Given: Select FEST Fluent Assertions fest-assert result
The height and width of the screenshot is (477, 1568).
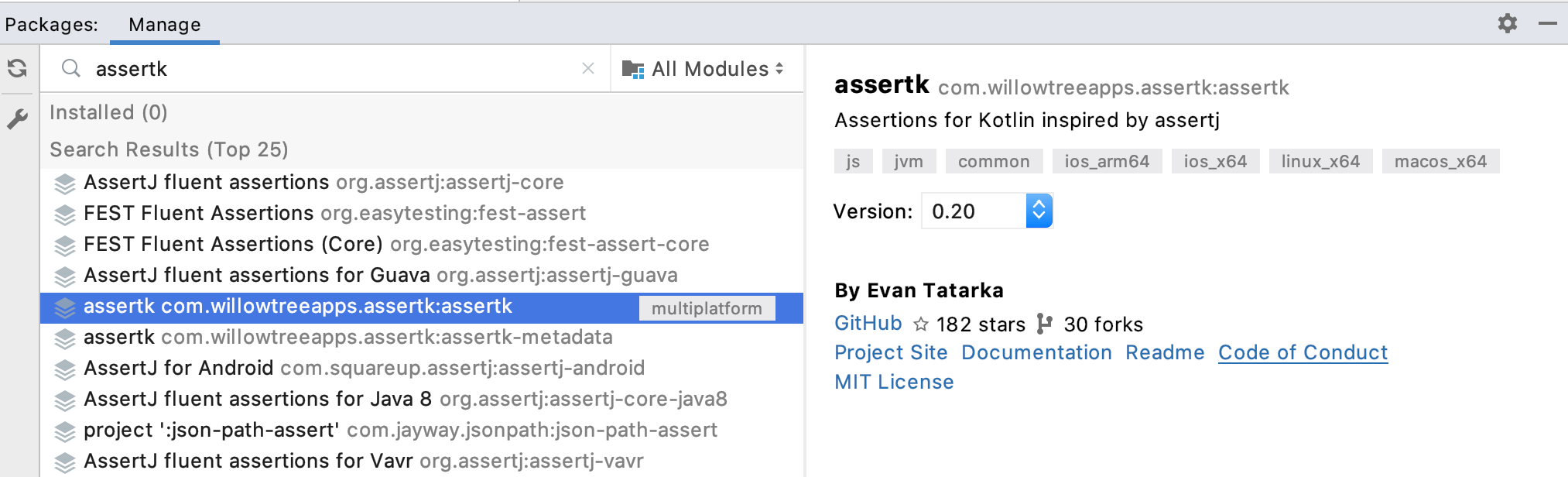Looking at the screenshot, I should coord(422,214).
